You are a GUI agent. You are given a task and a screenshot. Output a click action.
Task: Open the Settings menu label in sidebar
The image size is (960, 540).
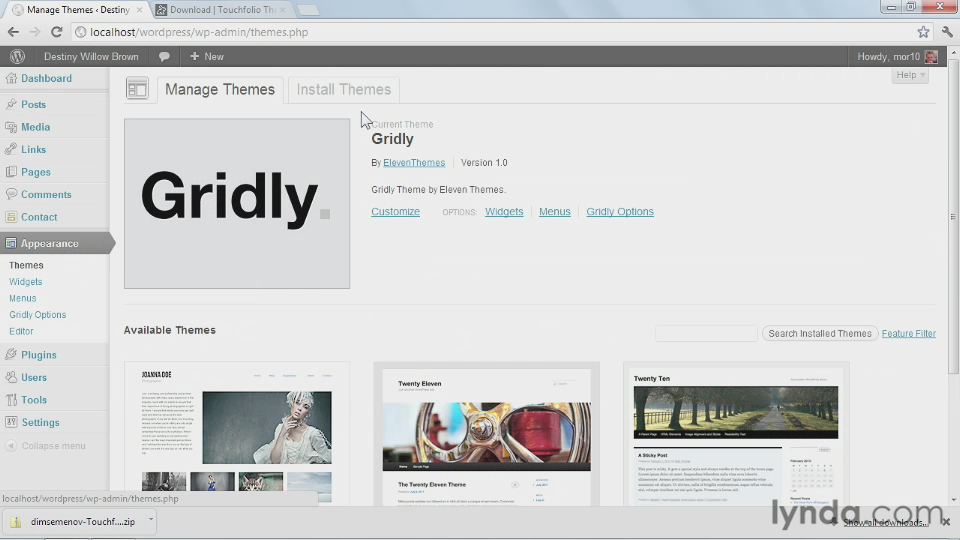[40, 422]
